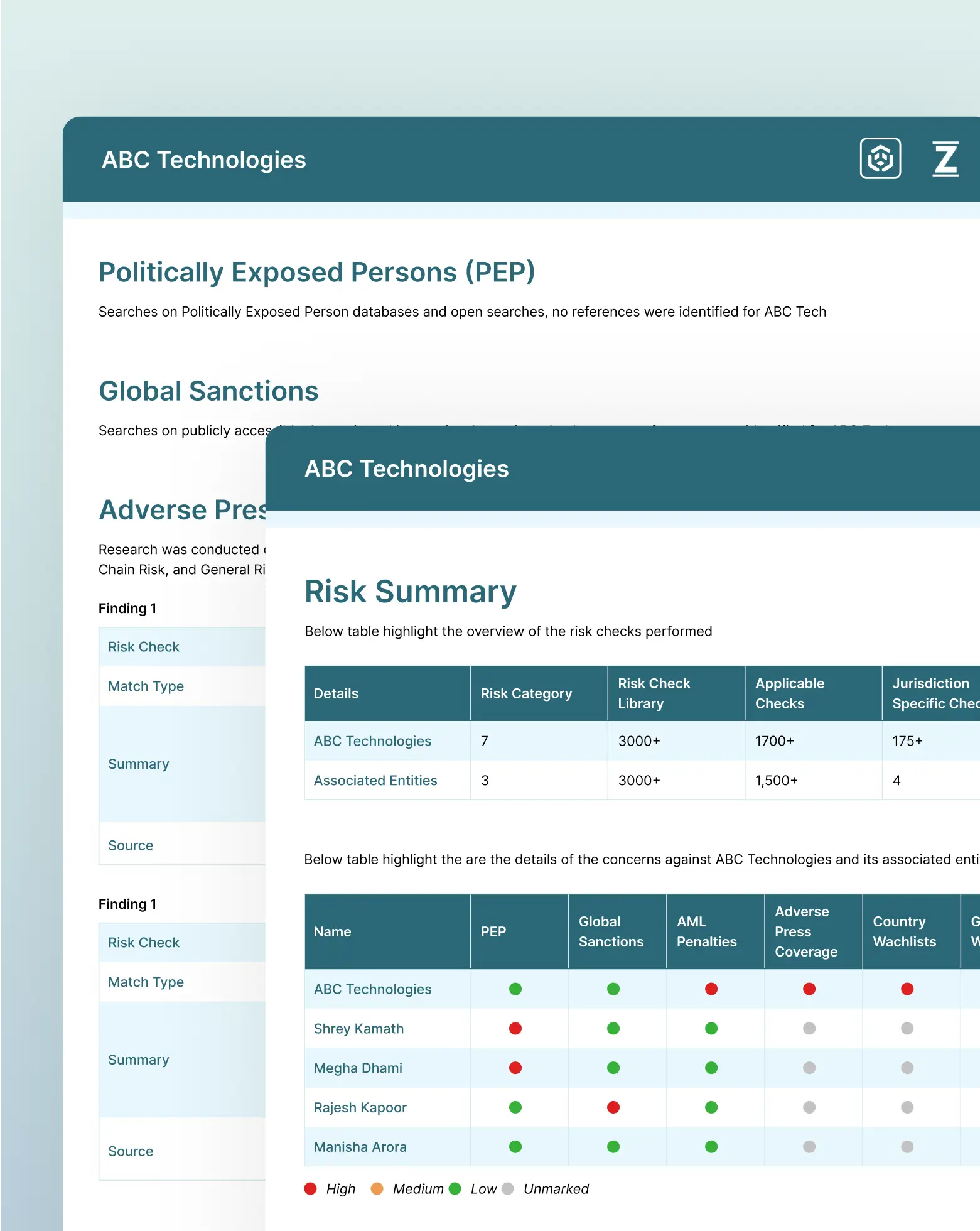Click Manisha Arora green AML Penalties dot
The width and height of the screenshot is (980, 1231).
[x=711, y=1147]
